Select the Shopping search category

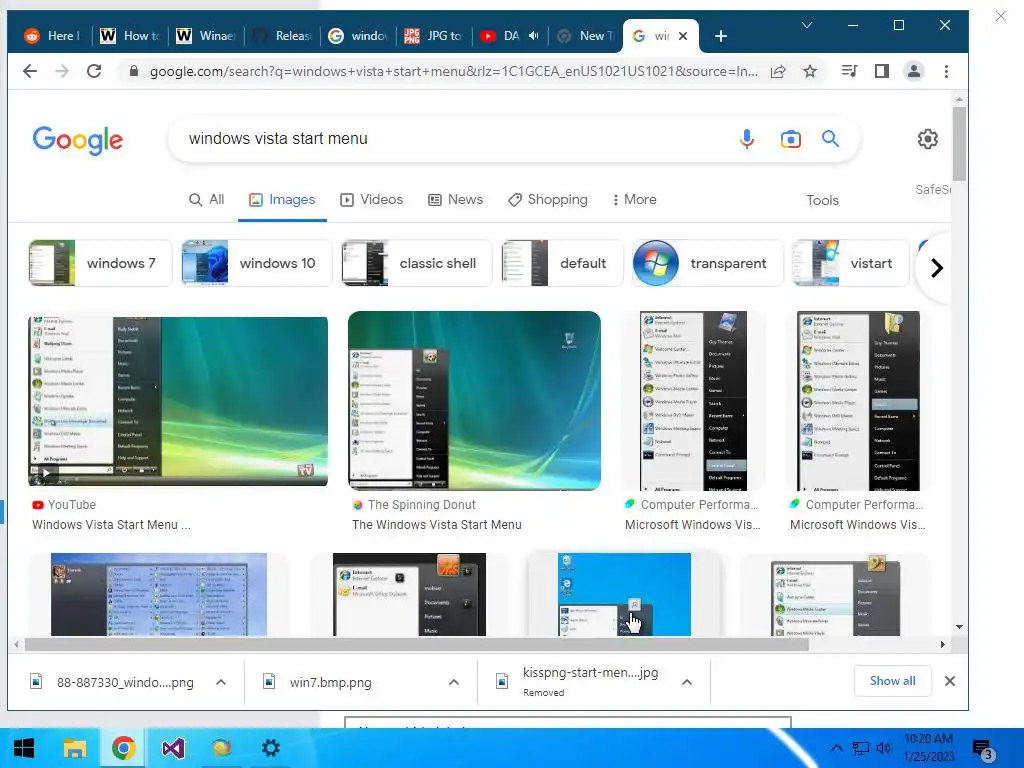tap(548, 200)
